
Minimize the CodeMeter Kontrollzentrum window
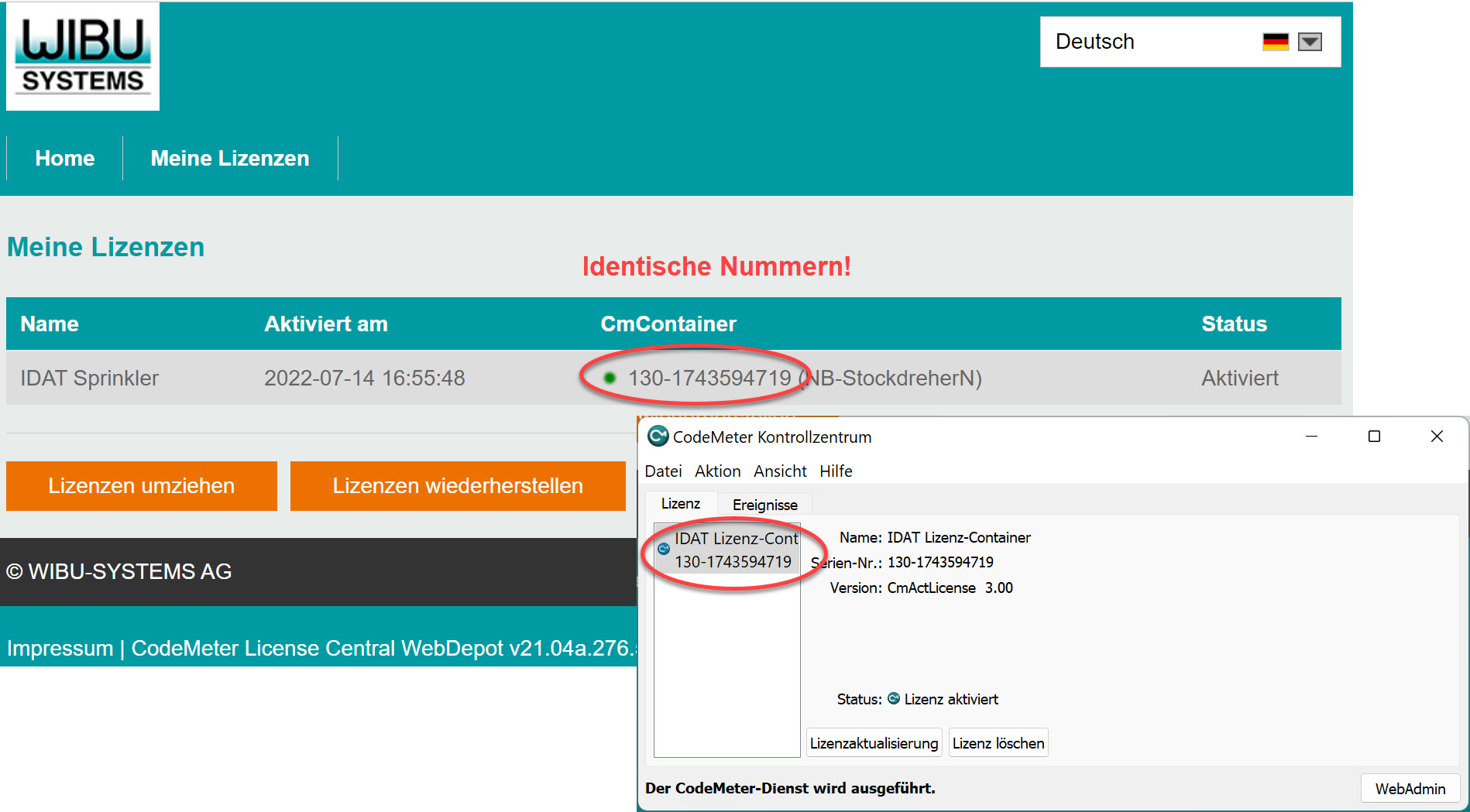click(x=1311, y=437)
